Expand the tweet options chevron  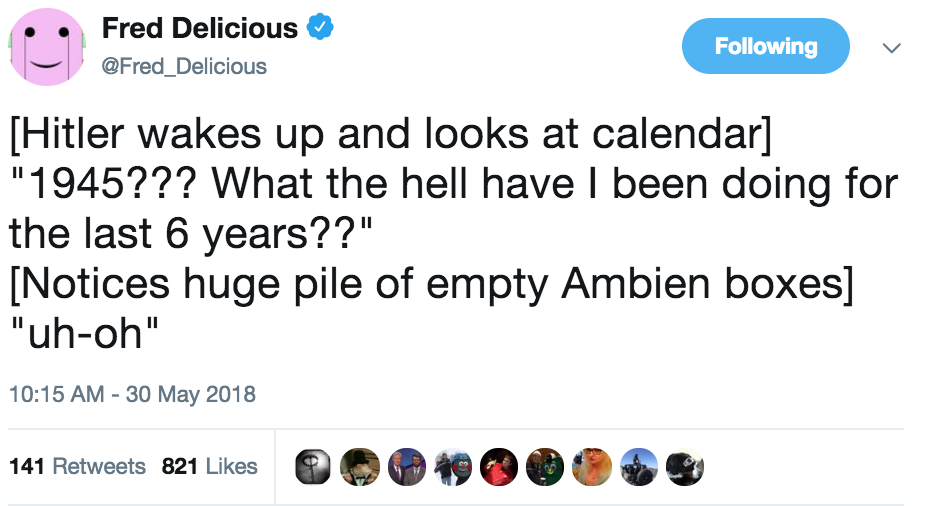click(891, 47)
